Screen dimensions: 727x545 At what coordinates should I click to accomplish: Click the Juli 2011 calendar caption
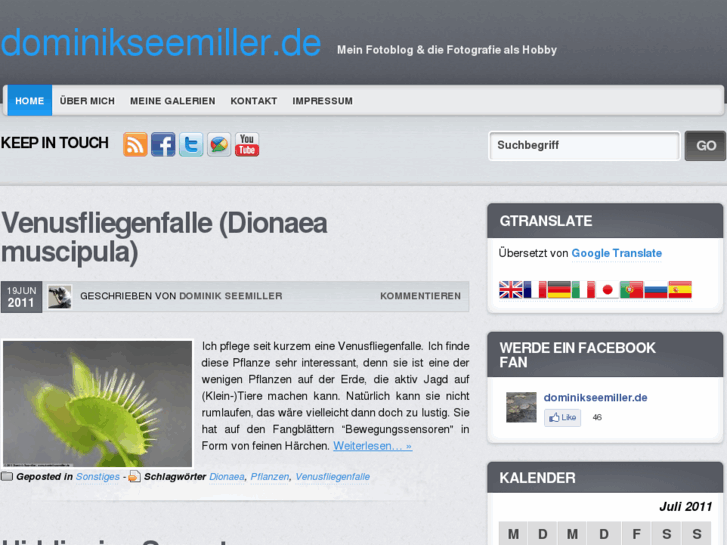pyautogui.click(x=685, y=507)
